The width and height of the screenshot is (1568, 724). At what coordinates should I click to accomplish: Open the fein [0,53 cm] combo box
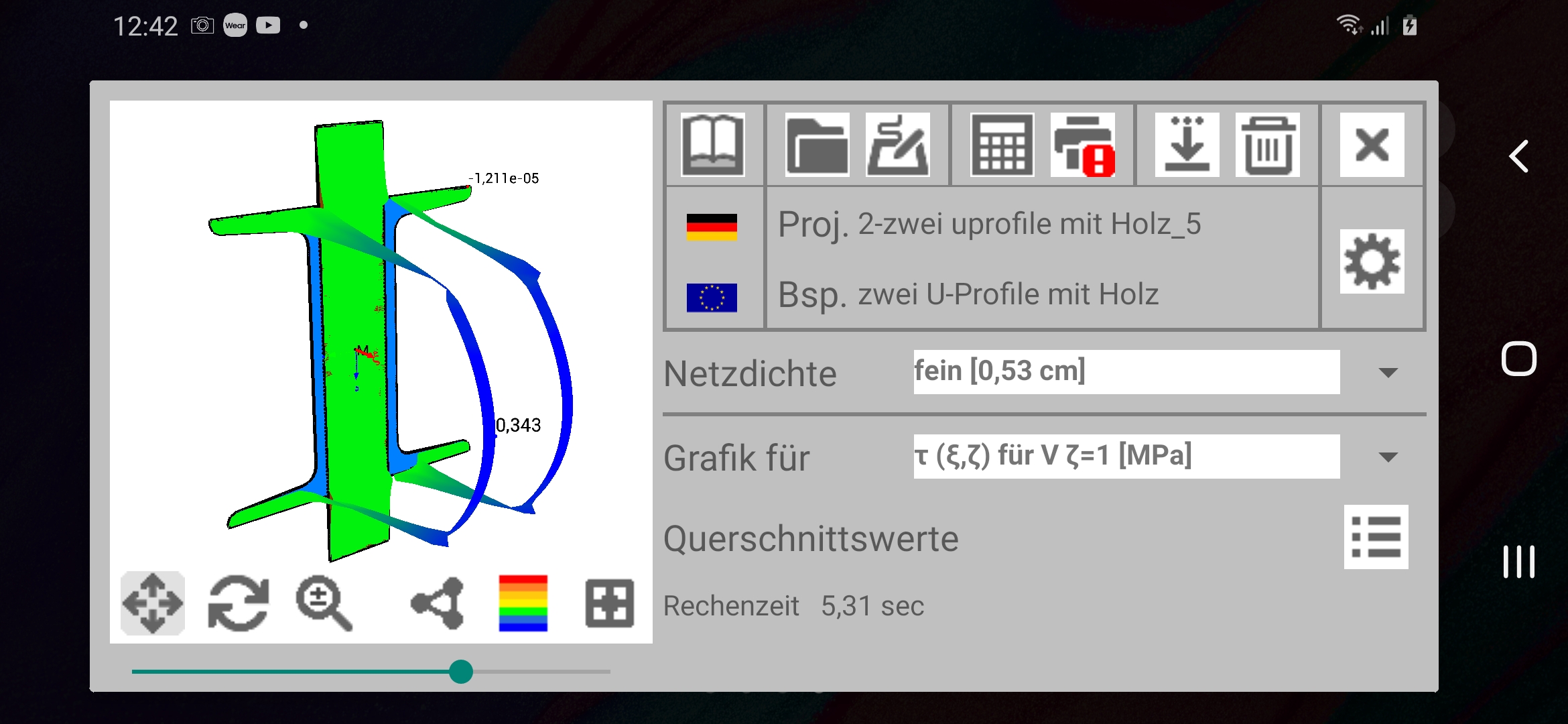point(1126,371)
